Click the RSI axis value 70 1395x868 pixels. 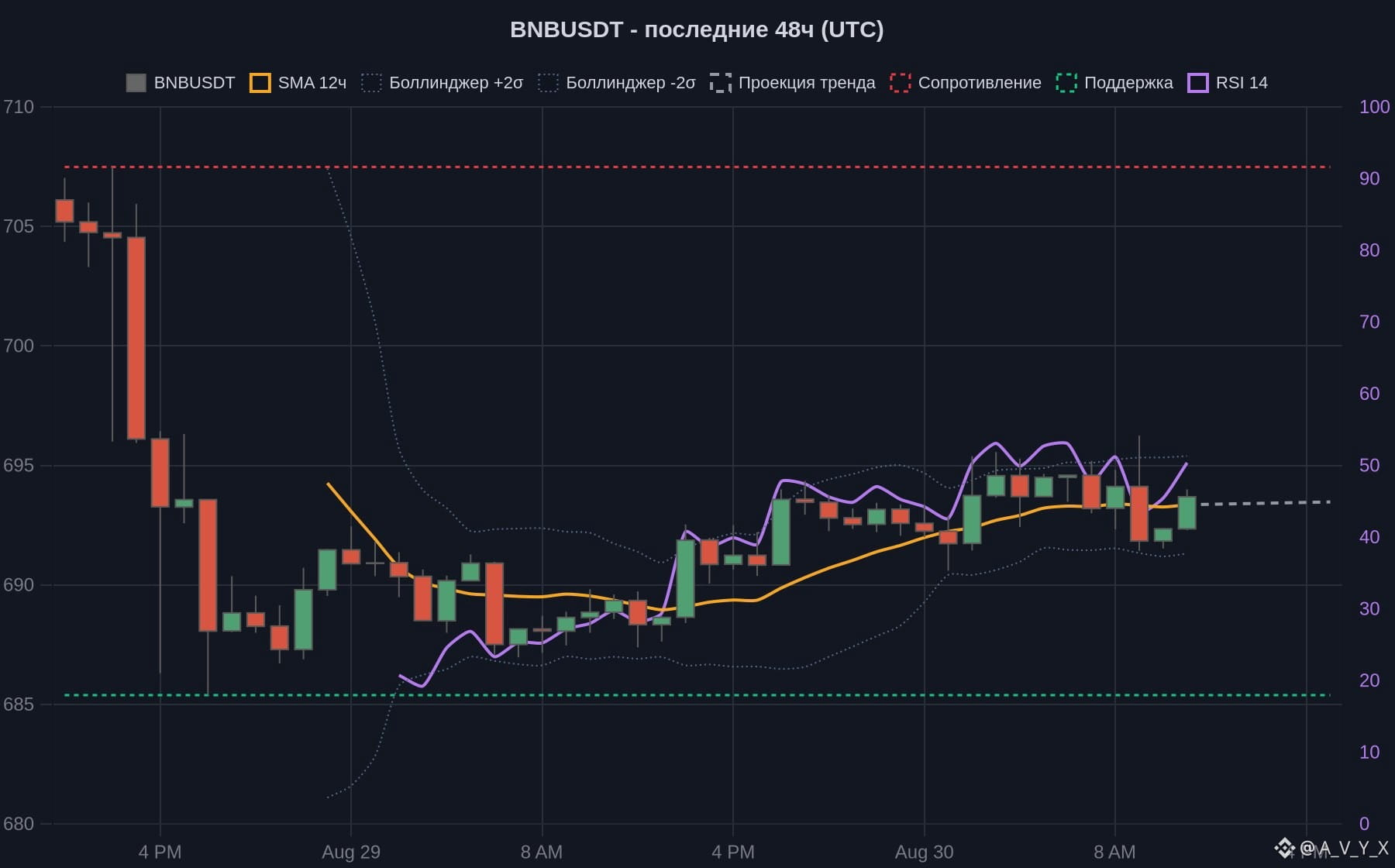pos(1369,322)
